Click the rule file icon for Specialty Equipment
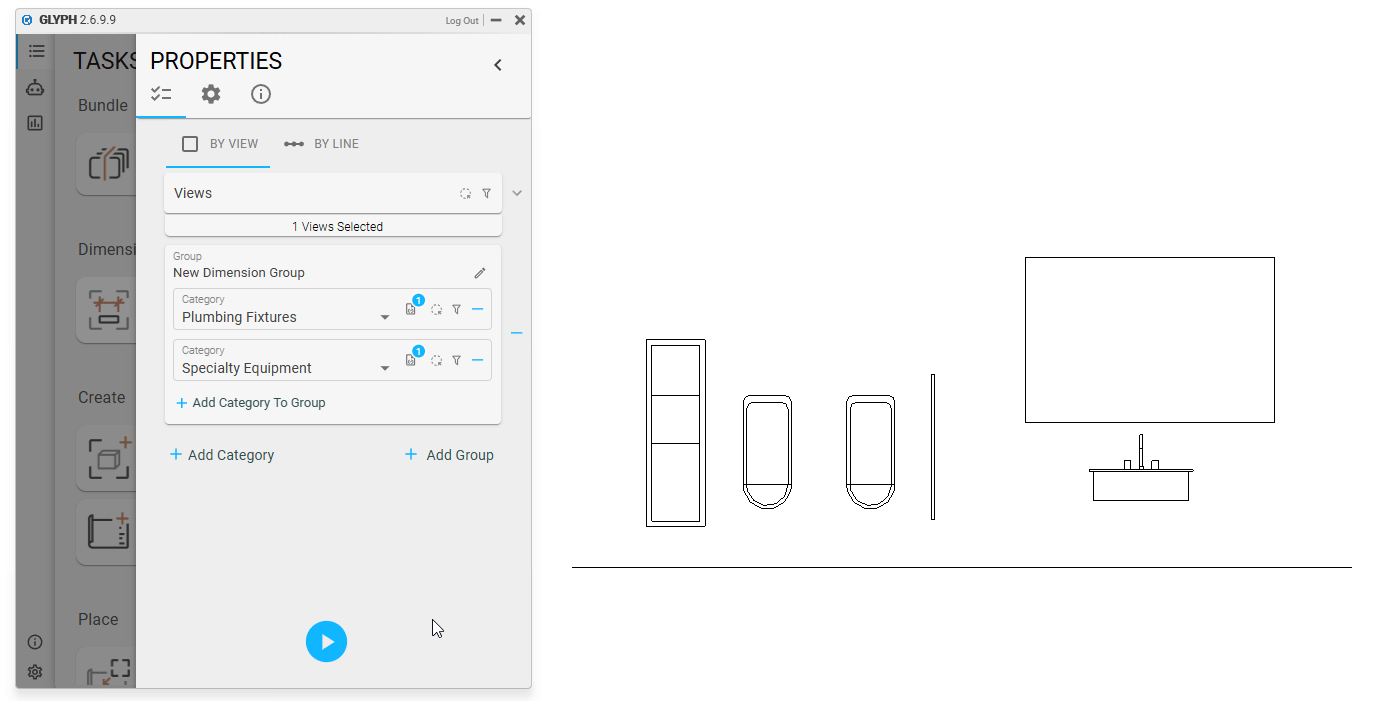 point(411,360)
